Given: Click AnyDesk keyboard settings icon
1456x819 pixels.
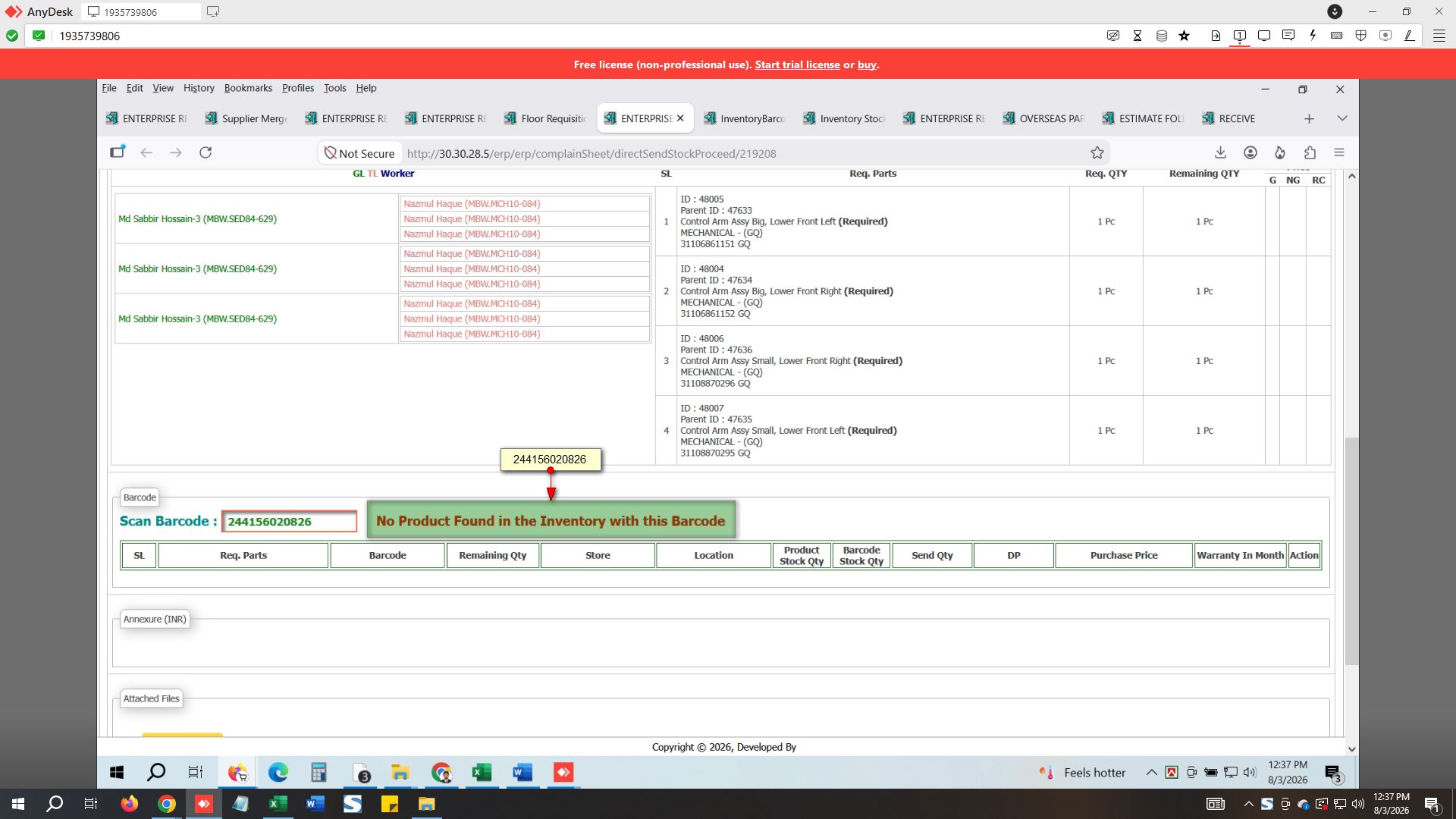Looking at the screenshot, I should (x=1337, y=36).
